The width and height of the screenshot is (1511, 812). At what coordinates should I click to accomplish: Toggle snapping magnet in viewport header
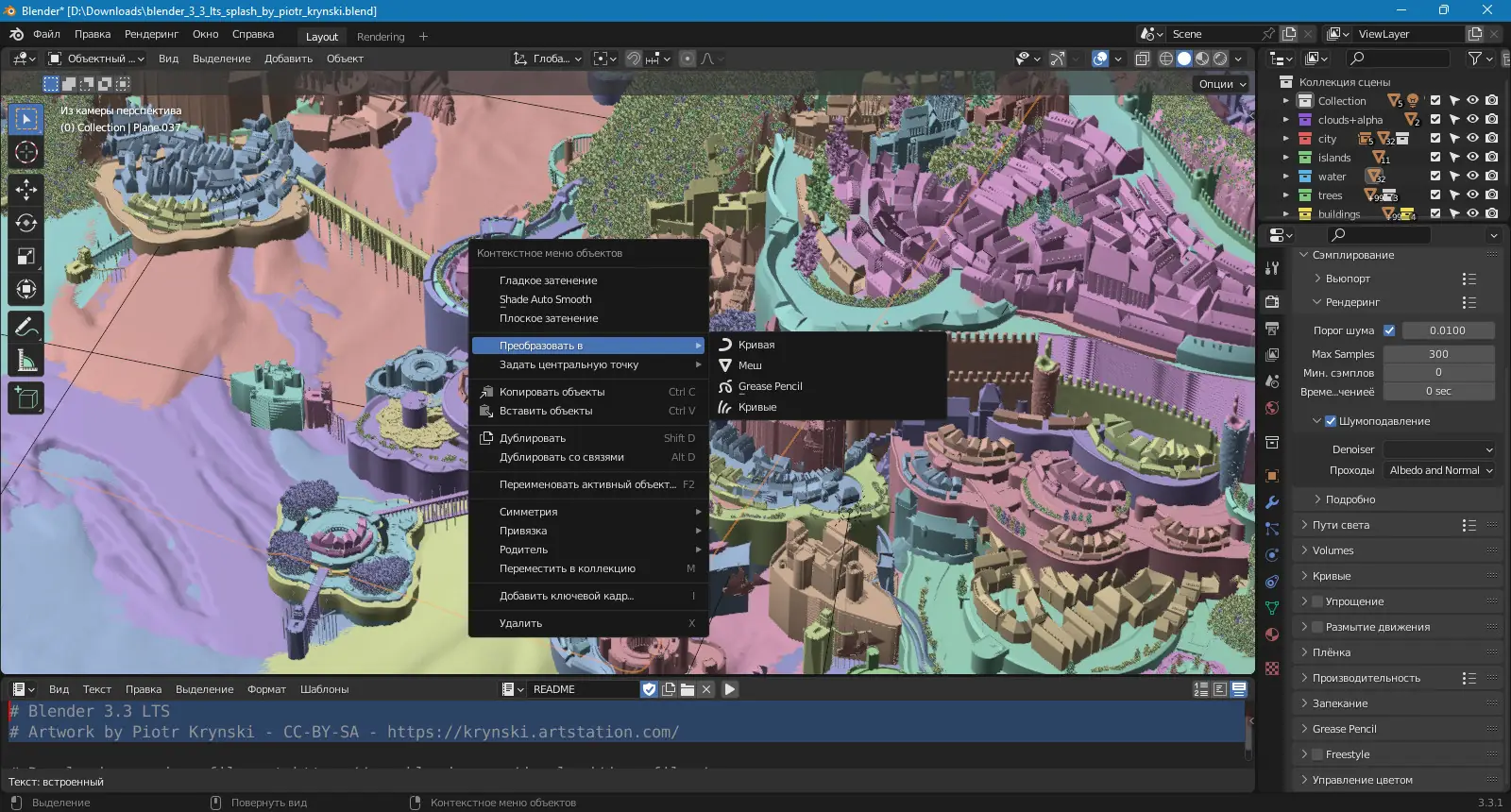click(634, 59)
